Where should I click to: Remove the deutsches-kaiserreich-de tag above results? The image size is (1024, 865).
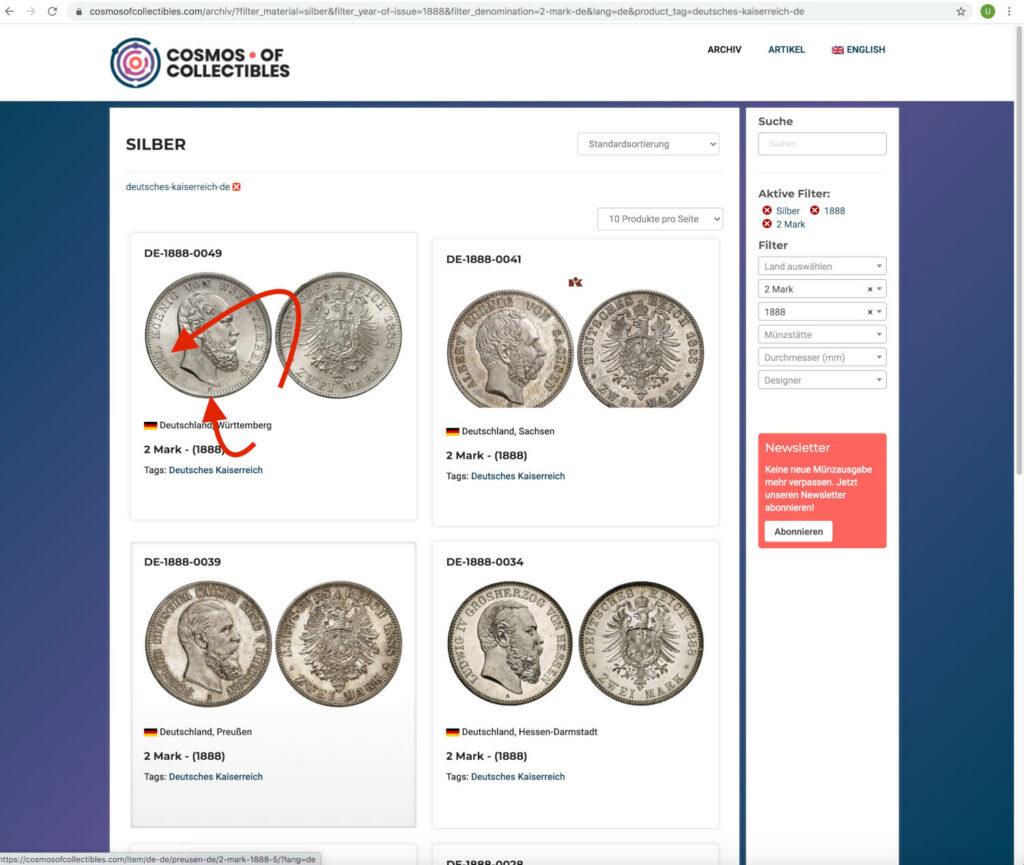click(237, 187)
